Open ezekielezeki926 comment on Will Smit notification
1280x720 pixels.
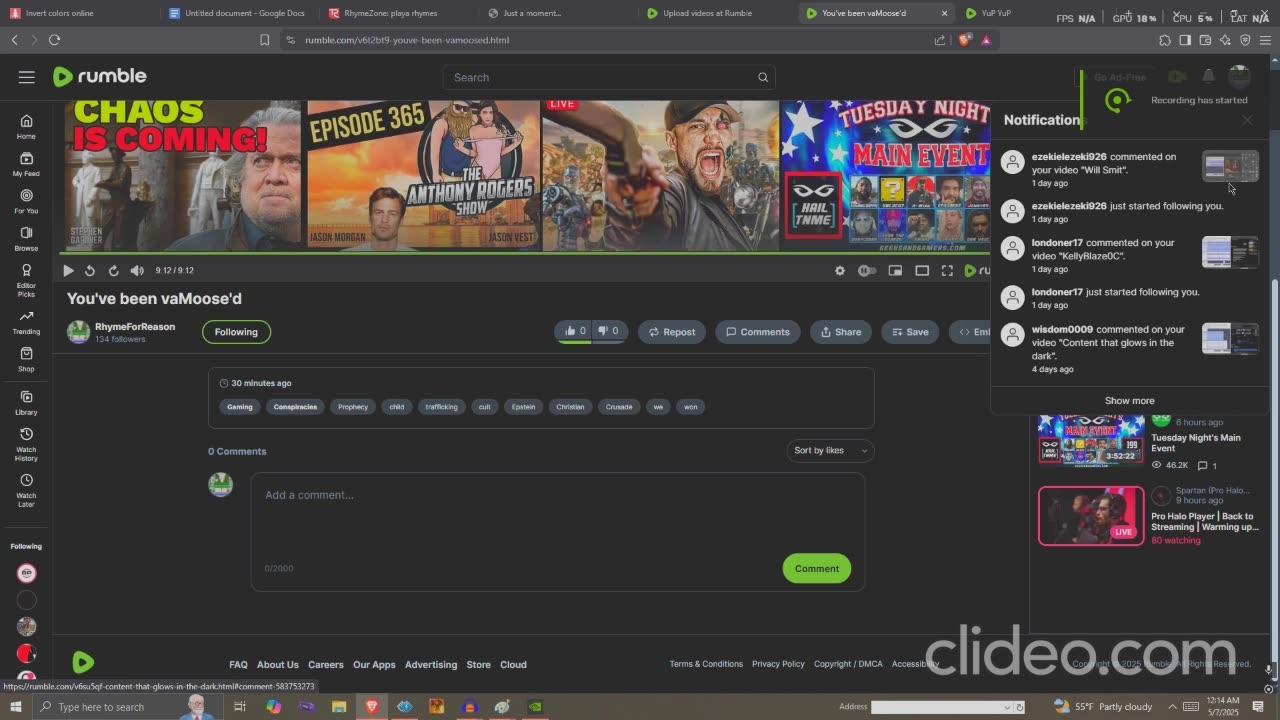(x=1130, y=169)
